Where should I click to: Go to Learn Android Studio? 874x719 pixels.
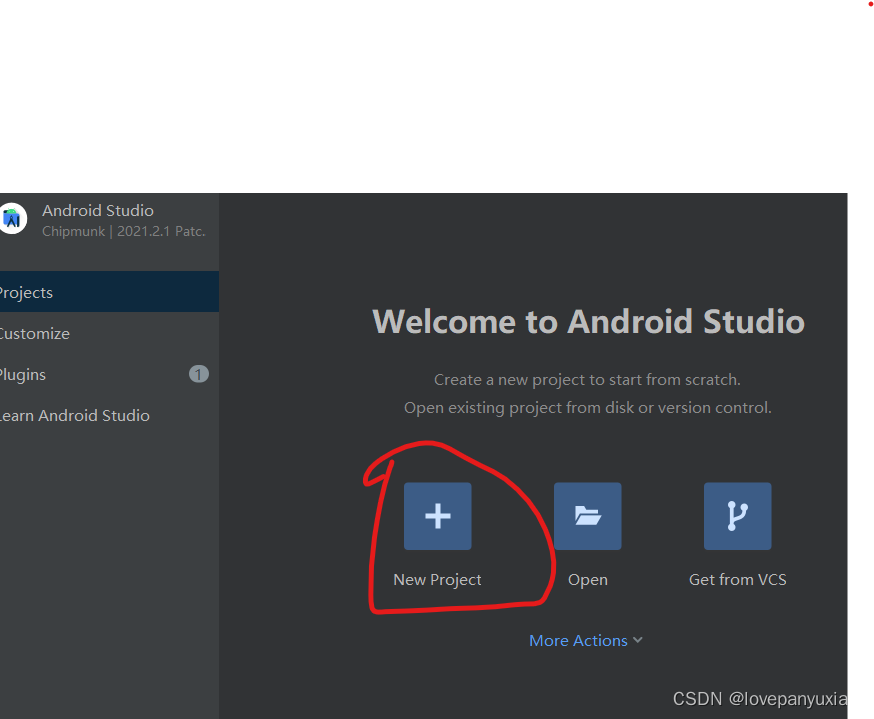click(109, 415)
